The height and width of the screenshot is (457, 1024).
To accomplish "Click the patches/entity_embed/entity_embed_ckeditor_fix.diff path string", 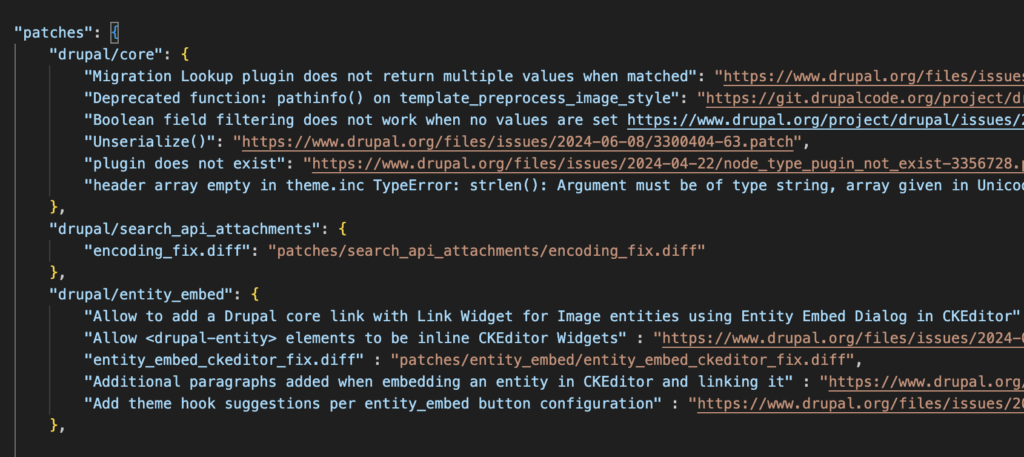I will 622,360.
